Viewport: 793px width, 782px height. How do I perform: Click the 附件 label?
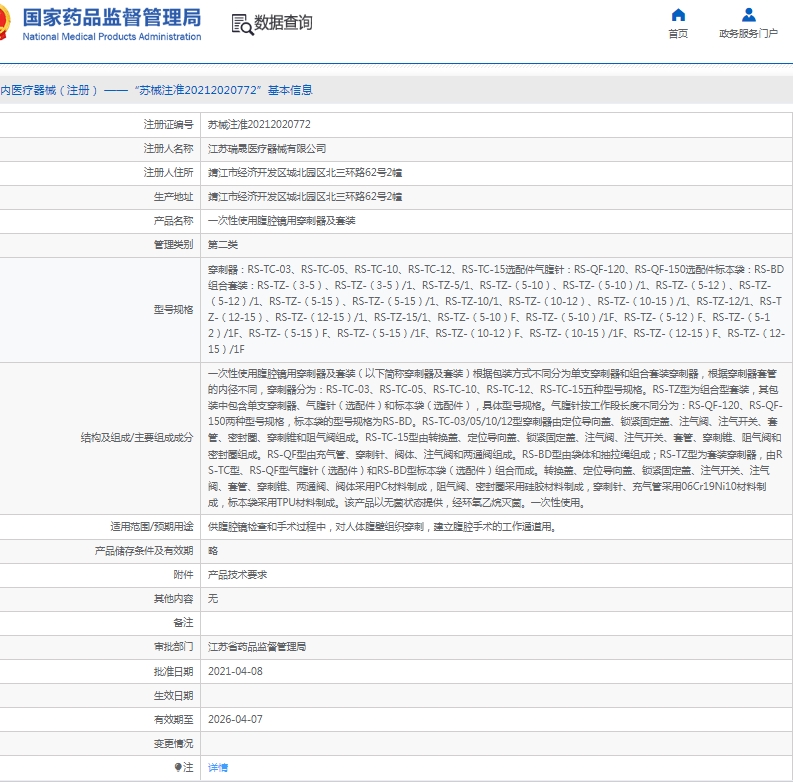(x=183, y=575)
